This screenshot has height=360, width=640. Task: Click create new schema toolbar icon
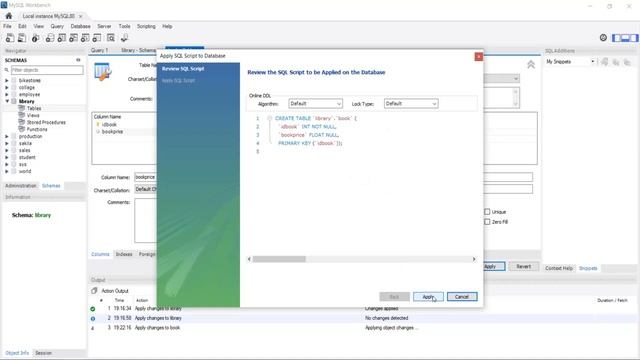click(50, 38)
